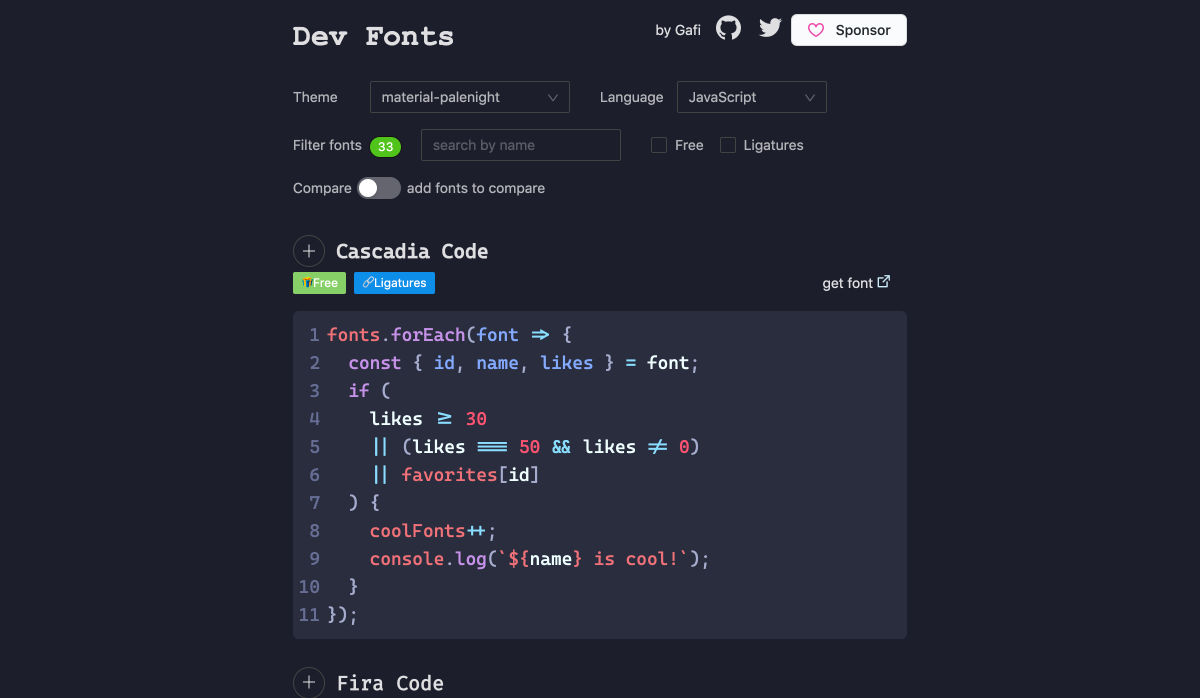Check the Ligatures filter checkbox
Image resolution: width=1200 pixels, height=698 pixels.
[728, 145]
